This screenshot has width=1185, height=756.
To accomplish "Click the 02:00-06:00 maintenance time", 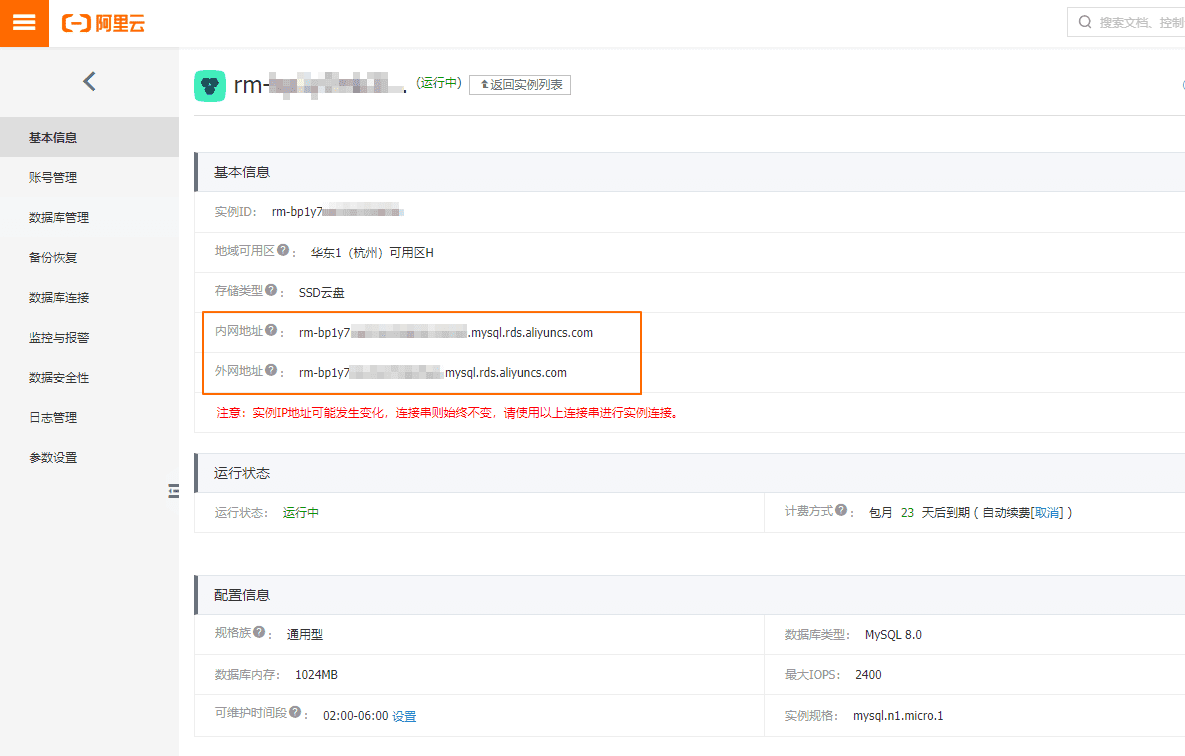I will (x=355, y=716).
